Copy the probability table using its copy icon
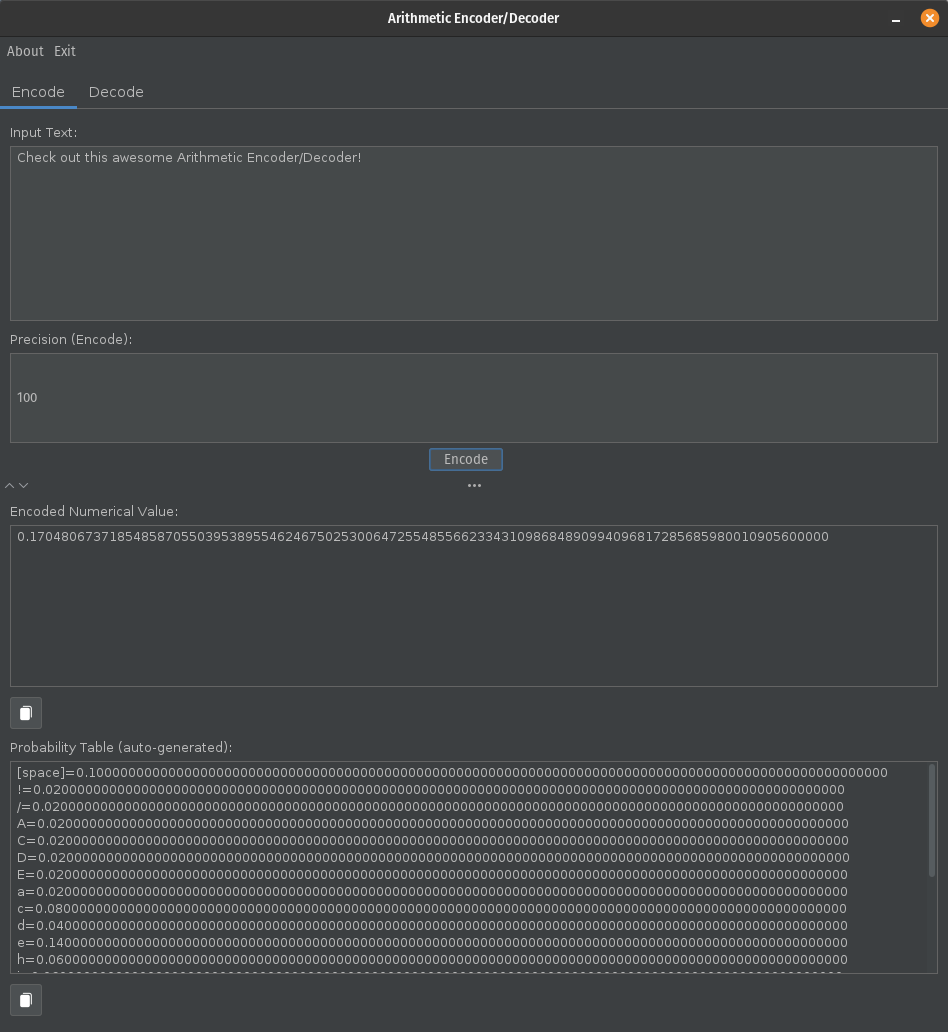Viewport: 948px width, 1032px height. 26,1000
